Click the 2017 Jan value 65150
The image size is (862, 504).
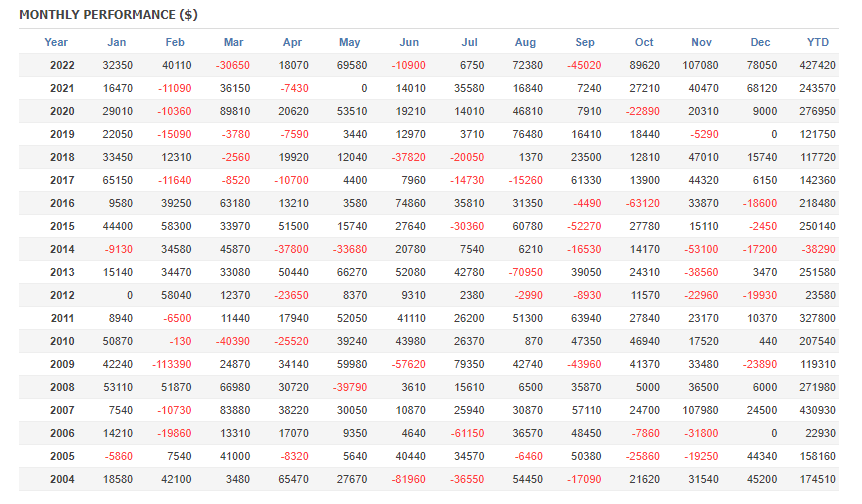[x=118, y=180]
